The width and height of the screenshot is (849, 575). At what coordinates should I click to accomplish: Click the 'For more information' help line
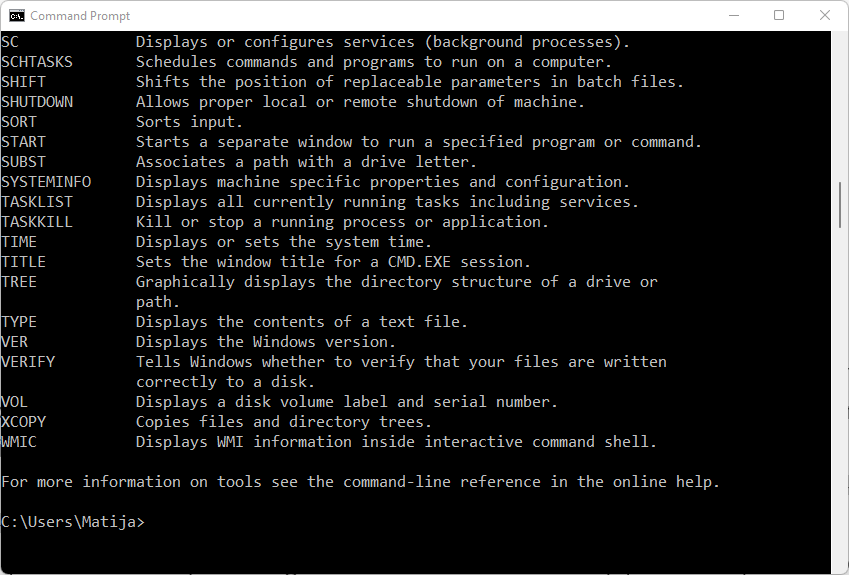361,482
